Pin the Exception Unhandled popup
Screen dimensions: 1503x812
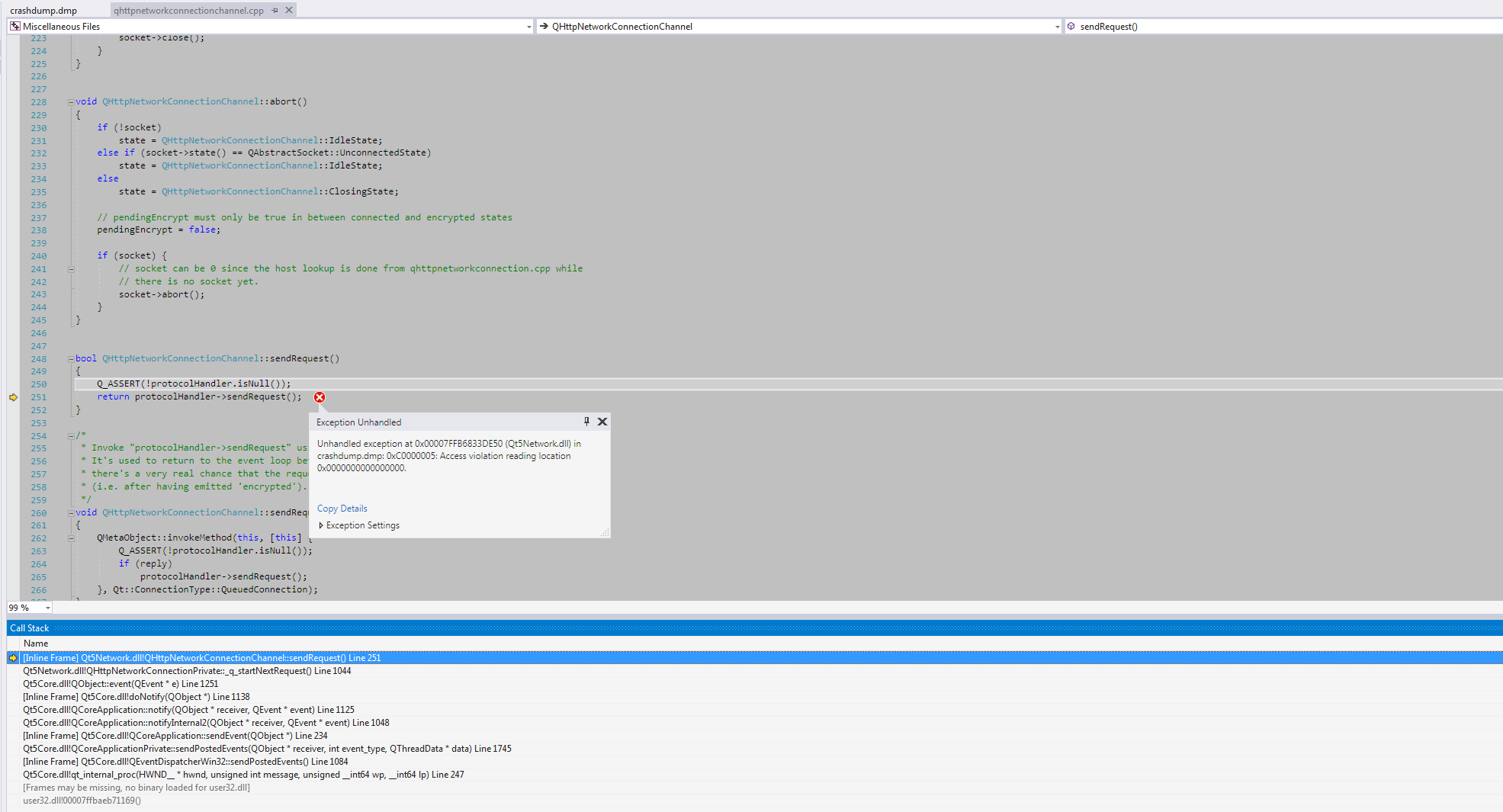pos(586,422)
